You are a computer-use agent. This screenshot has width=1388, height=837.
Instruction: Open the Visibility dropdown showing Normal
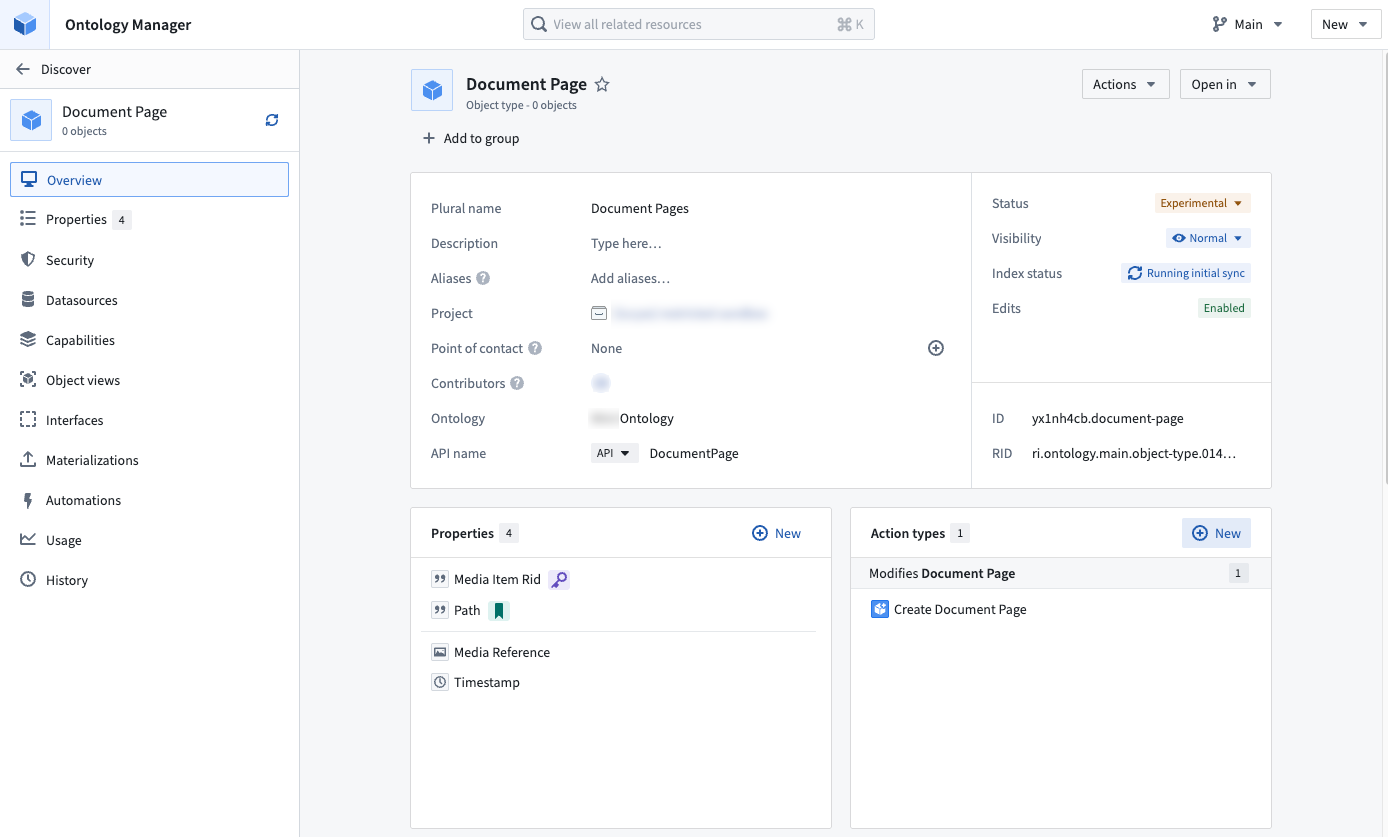coord(1208,238)
